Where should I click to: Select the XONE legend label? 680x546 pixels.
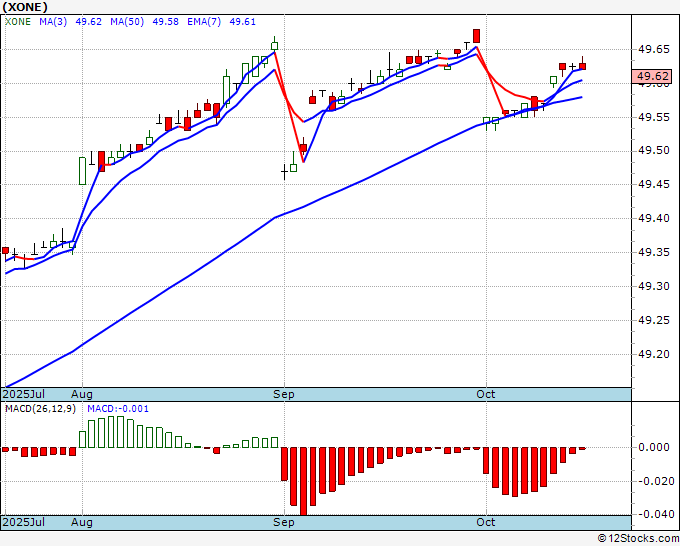(18, 22)
